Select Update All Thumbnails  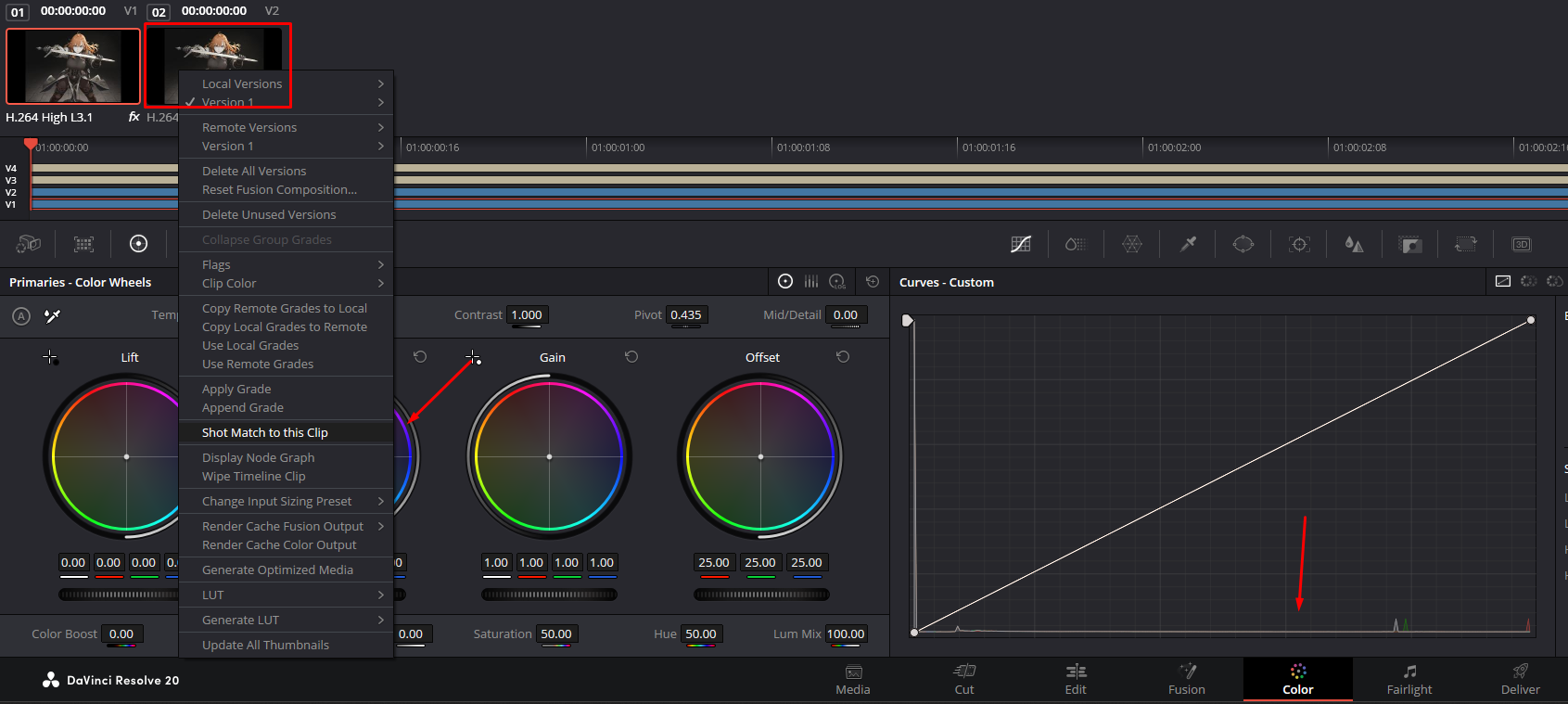265,645
